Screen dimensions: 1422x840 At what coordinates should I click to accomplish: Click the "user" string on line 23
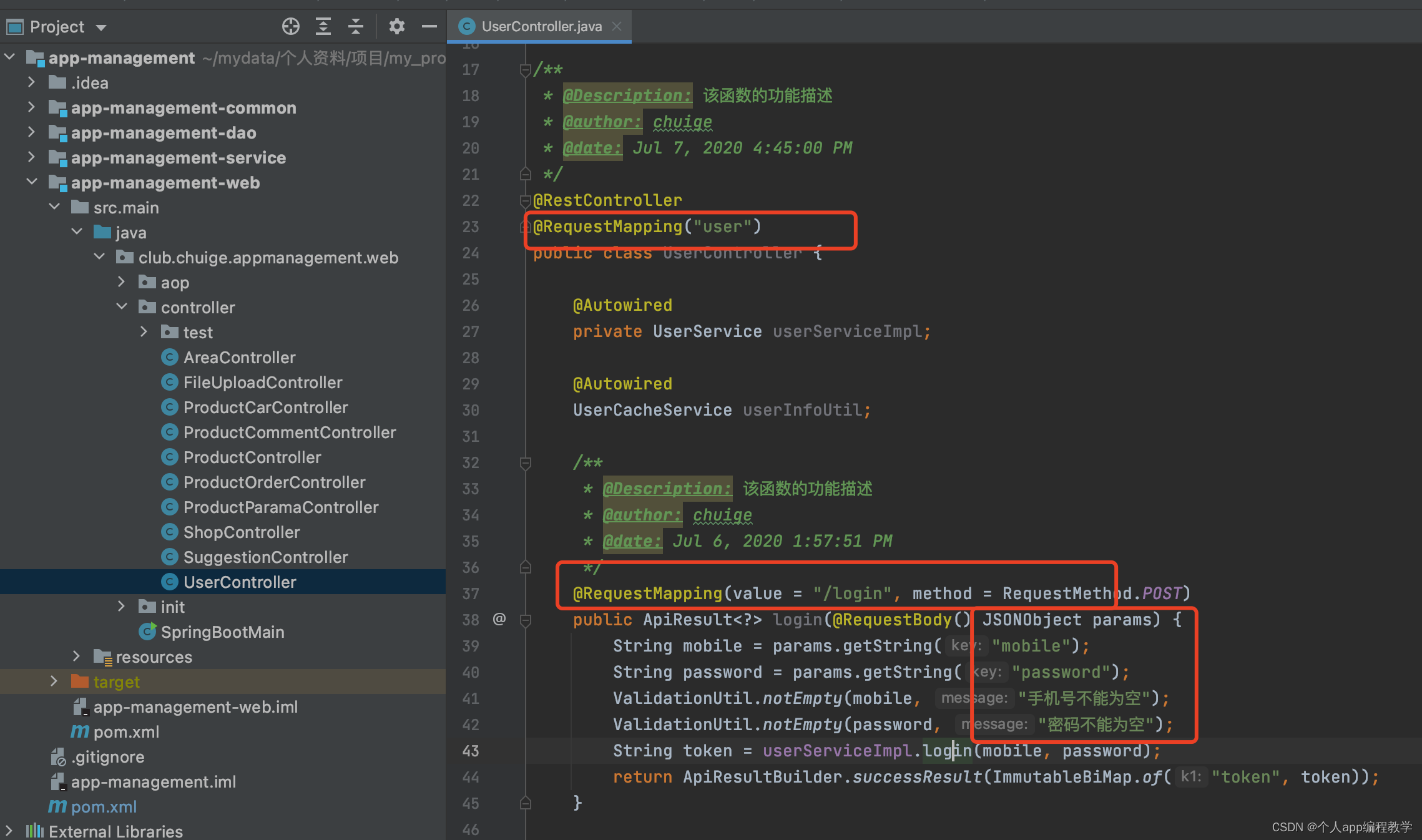[722, 227]
